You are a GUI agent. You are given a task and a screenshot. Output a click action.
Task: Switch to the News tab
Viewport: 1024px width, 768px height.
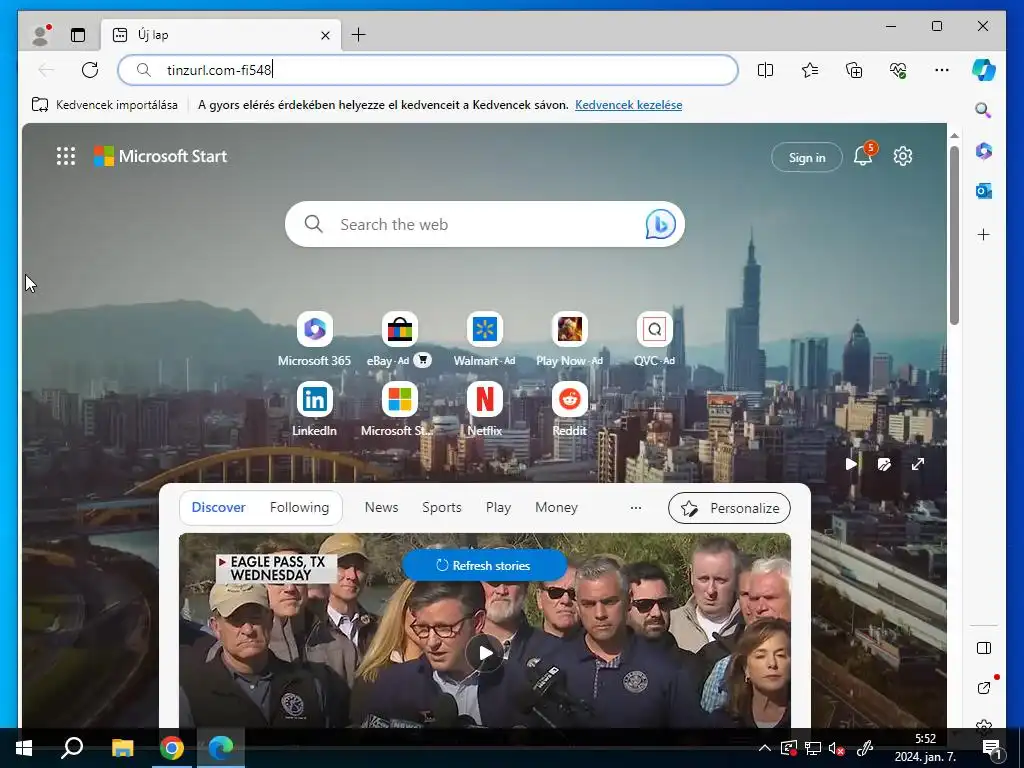[x=381, y=507]
